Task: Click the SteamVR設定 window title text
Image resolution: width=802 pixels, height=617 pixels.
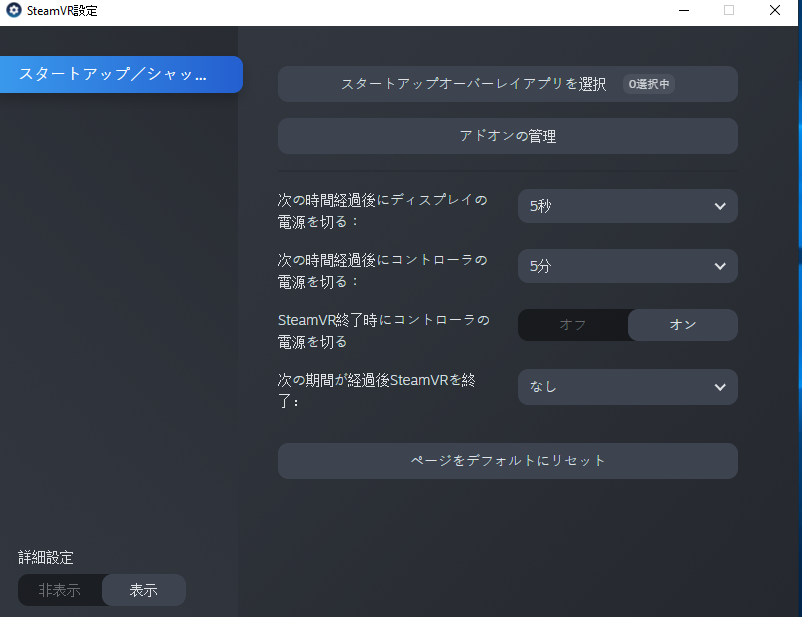Action: tap(62, 11)
